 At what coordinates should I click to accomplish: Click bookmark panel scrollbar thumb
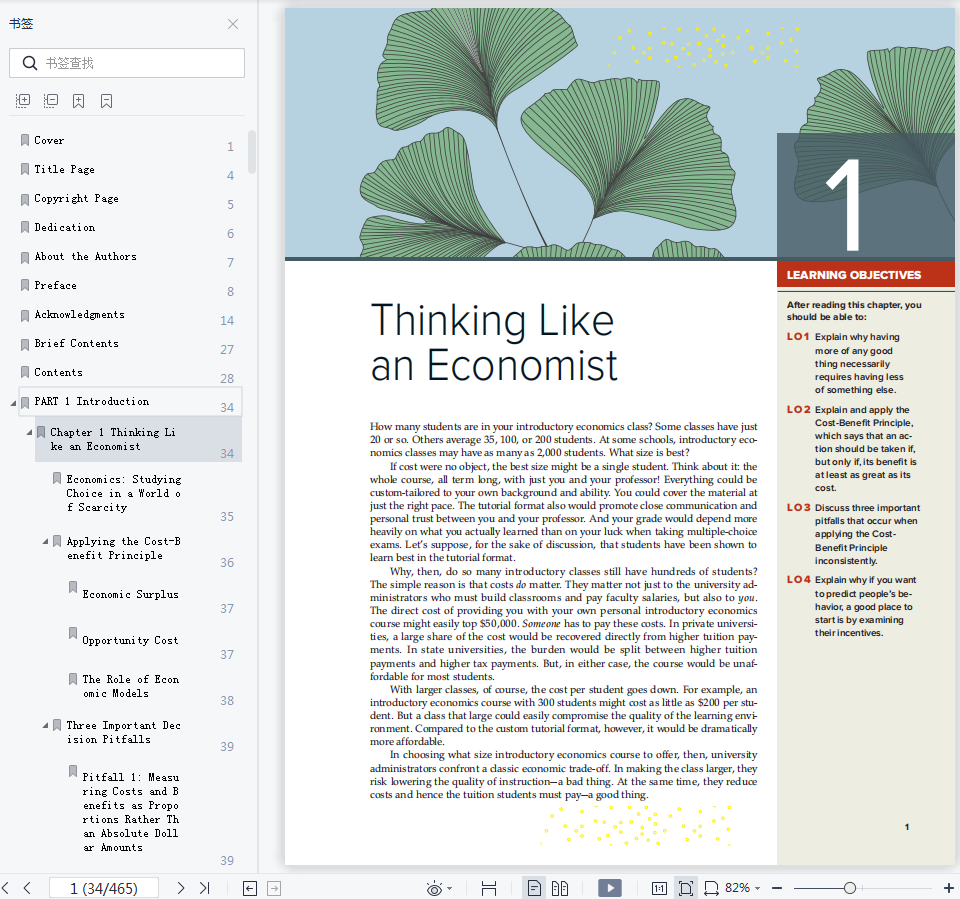[x=252, y=151]
